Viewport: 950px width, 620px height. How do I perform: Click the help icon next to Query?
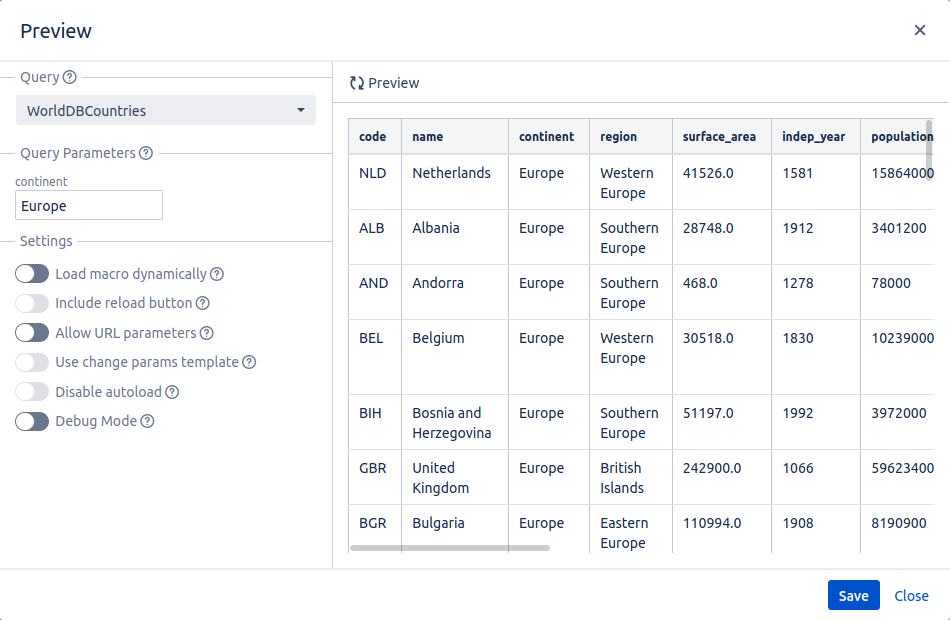coord(70,77)
